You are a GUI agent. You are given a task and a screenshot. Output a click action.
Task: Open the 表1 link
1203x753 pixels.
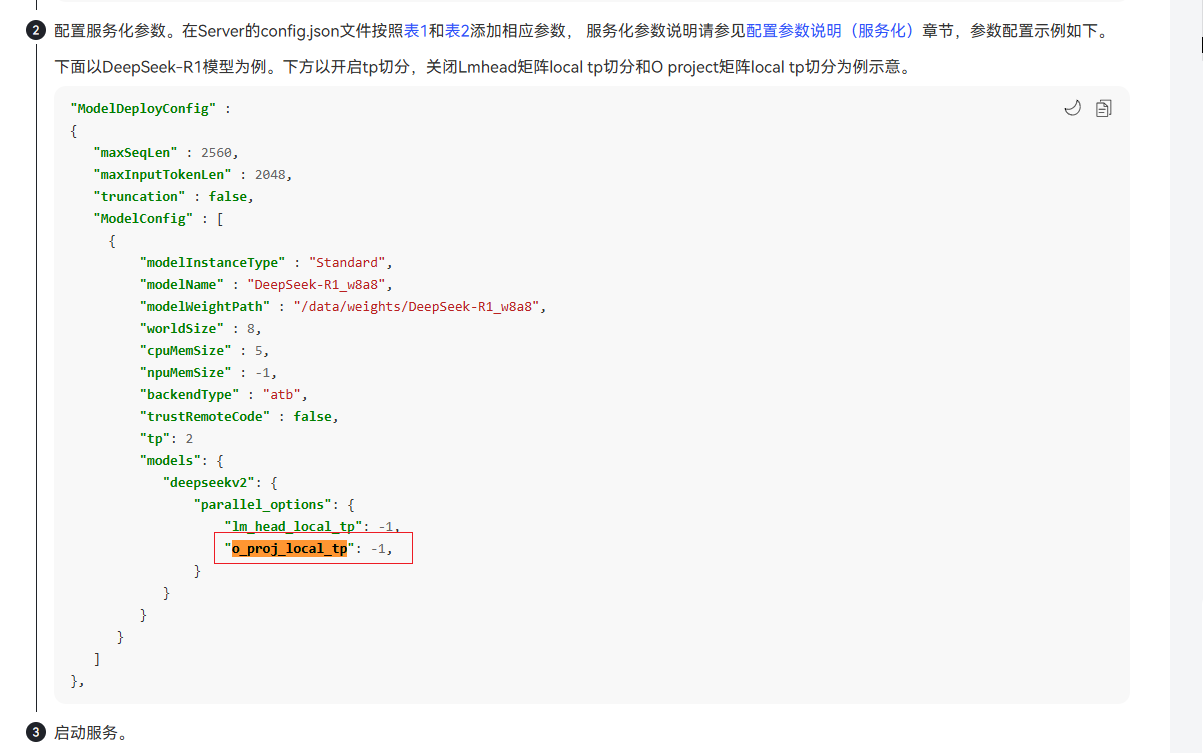[x=416, y=31]
